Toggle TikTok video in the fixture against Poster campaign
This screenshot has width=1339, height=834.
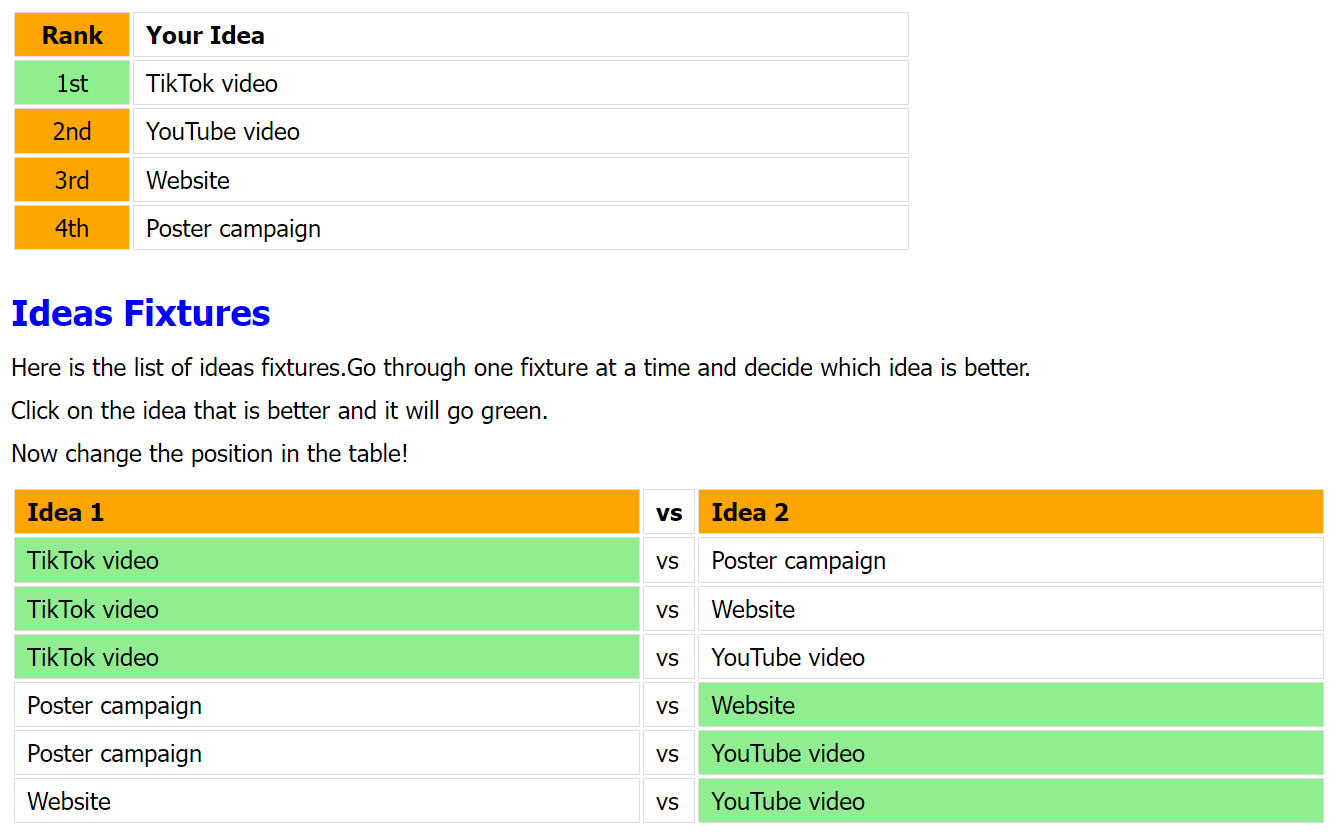[x=326, y=560]
